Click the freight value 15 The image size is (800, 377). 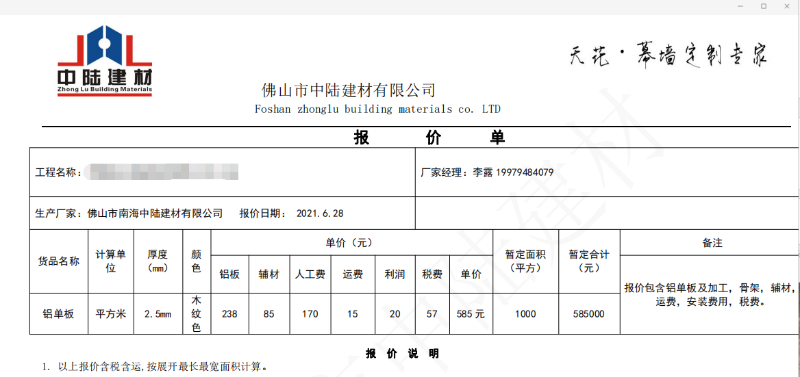click(x=353, y=314)
